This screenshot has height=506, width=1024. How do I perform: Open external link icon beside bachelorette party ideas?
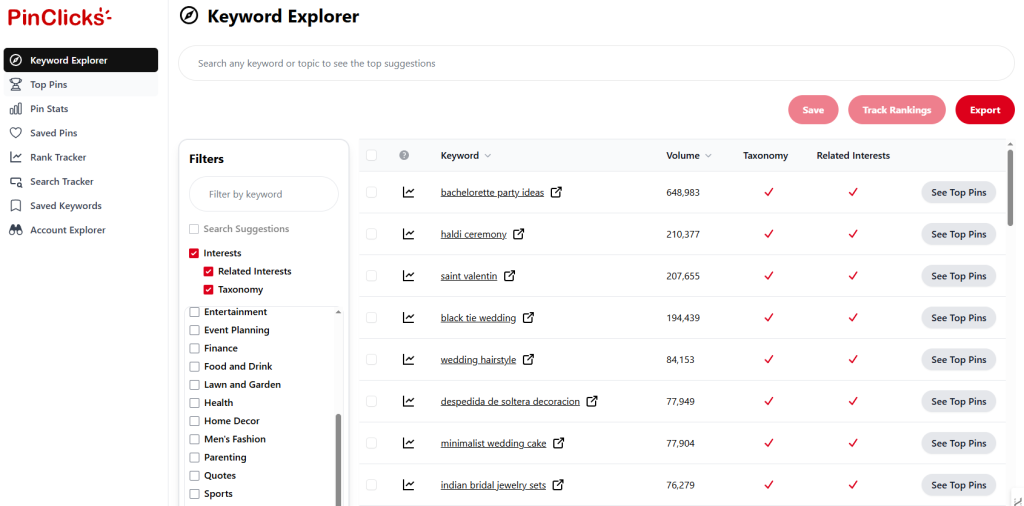point(556,193)
